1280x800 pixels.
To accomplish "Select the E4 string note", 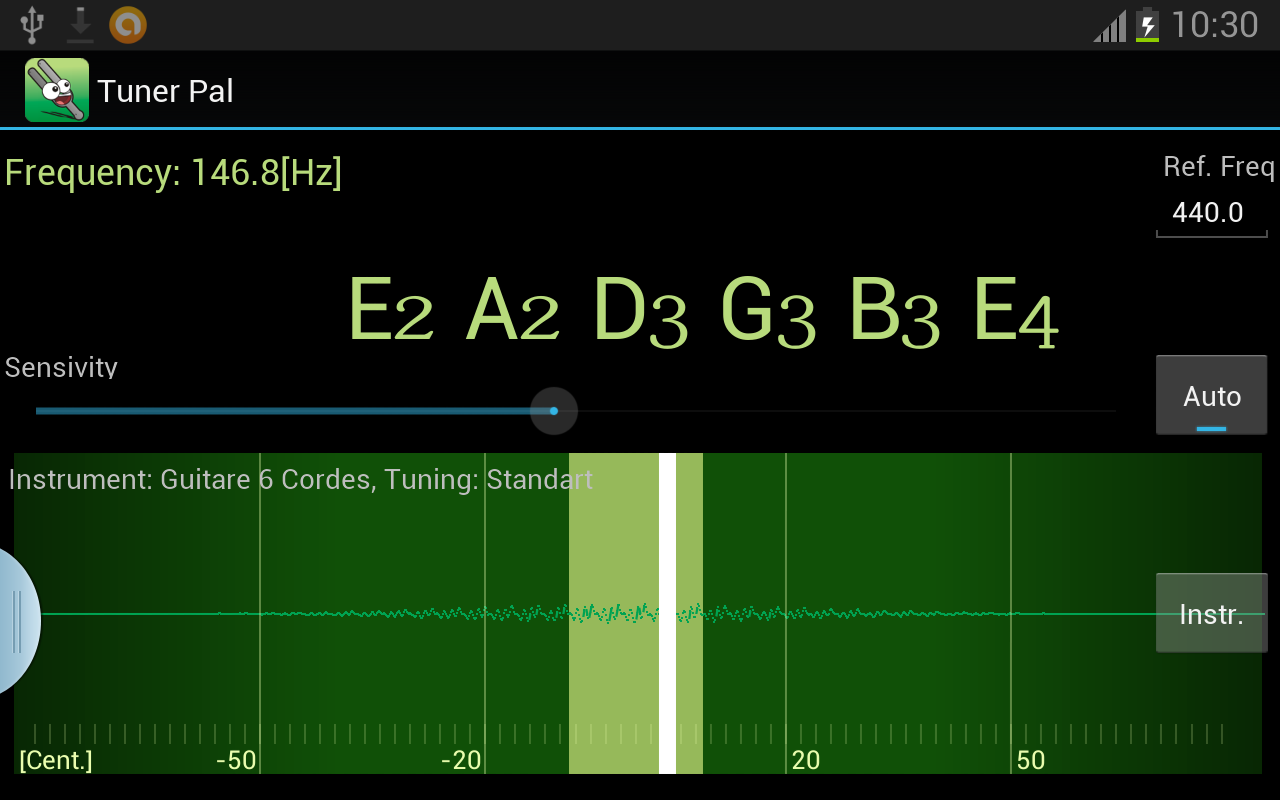I will pyautogui.click(x=1016, y=311).
